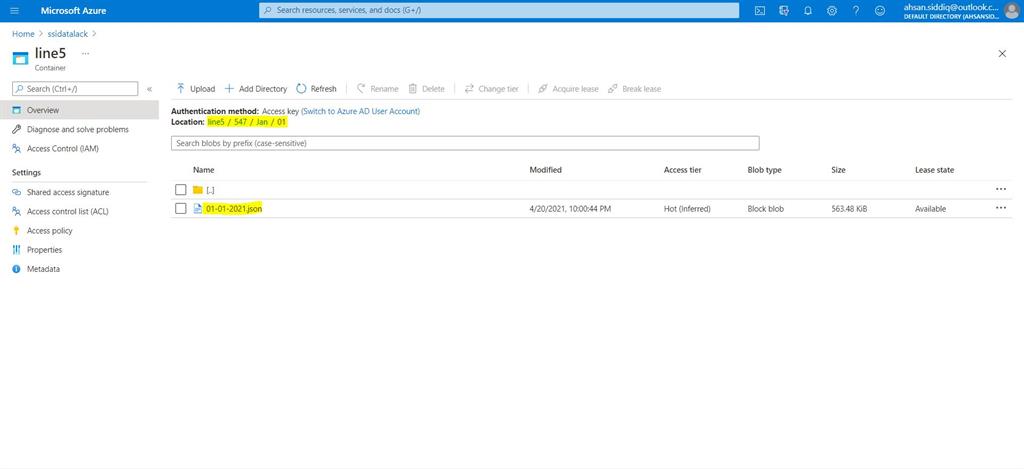The height and width of the screenshot is (469, 1024).
Task: Click Upload in the toolbar
Action: pyautogui.click(x=195, y=89)
